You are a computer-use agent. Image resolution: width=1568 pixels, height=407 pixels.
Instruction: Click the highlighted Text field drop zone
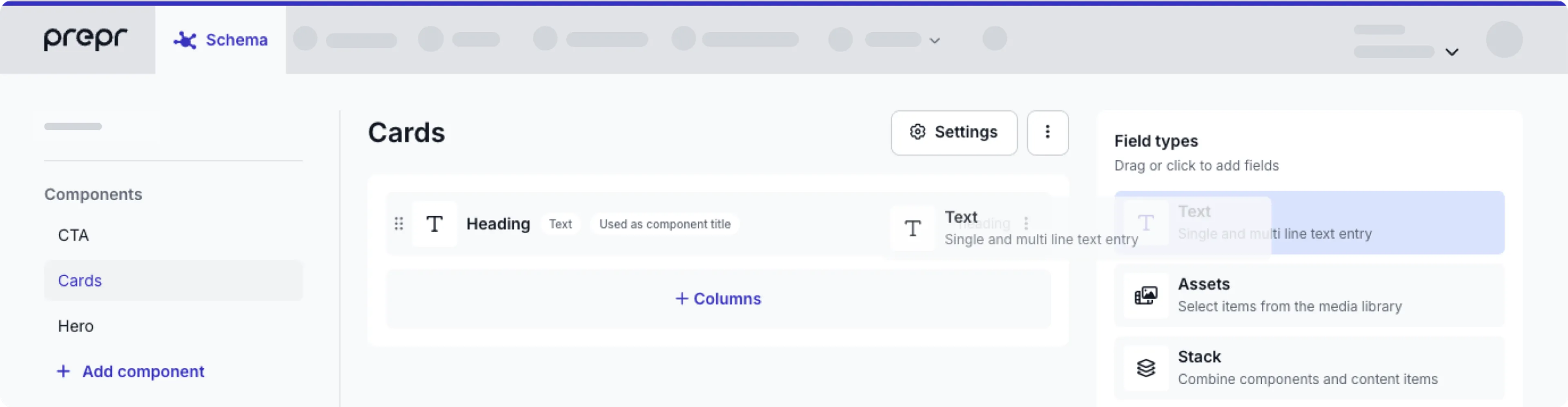click(1309, 222)
